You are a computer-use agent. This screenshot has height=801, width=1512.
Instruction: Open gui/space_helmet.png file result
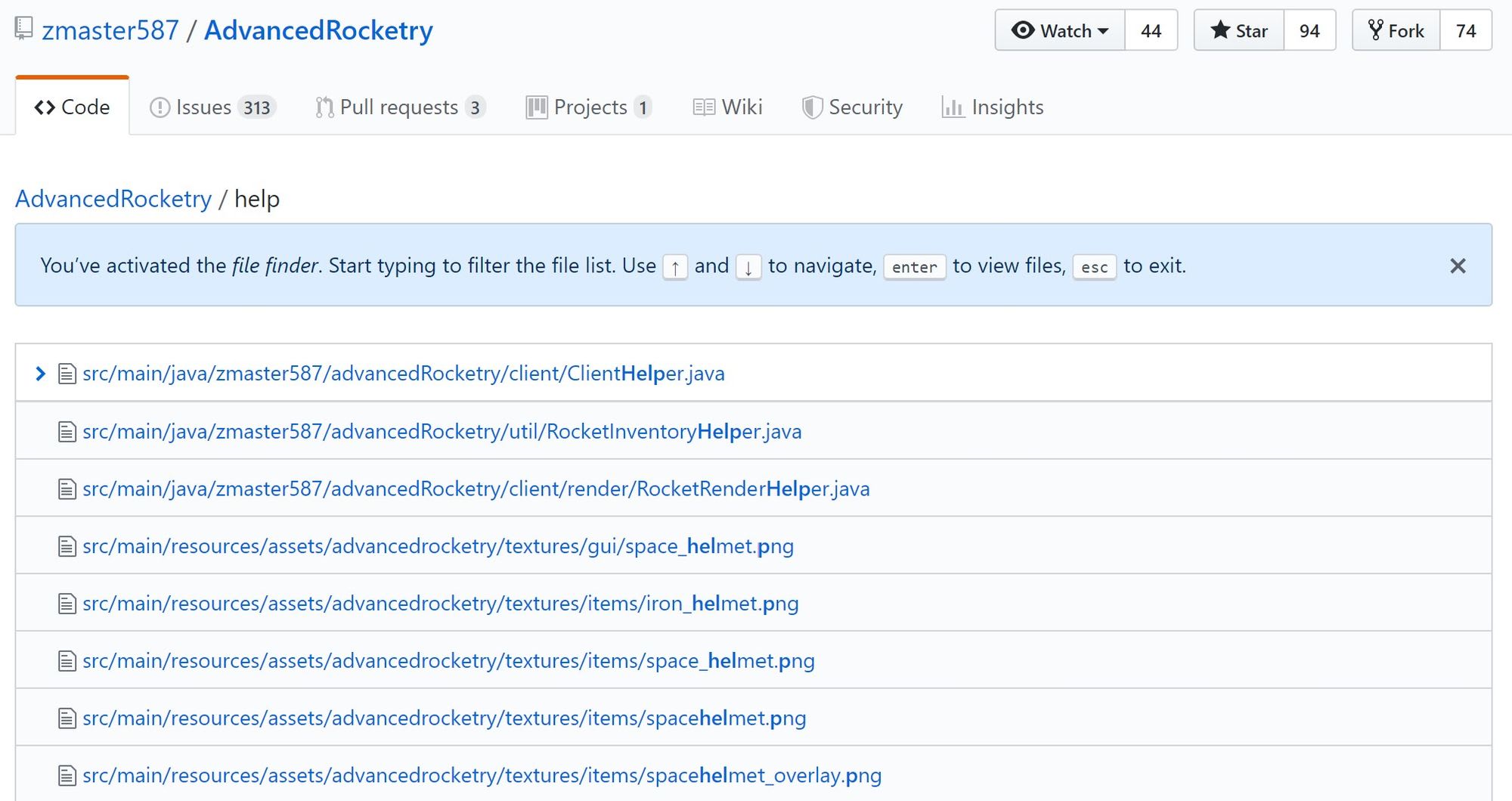point(438,546)
